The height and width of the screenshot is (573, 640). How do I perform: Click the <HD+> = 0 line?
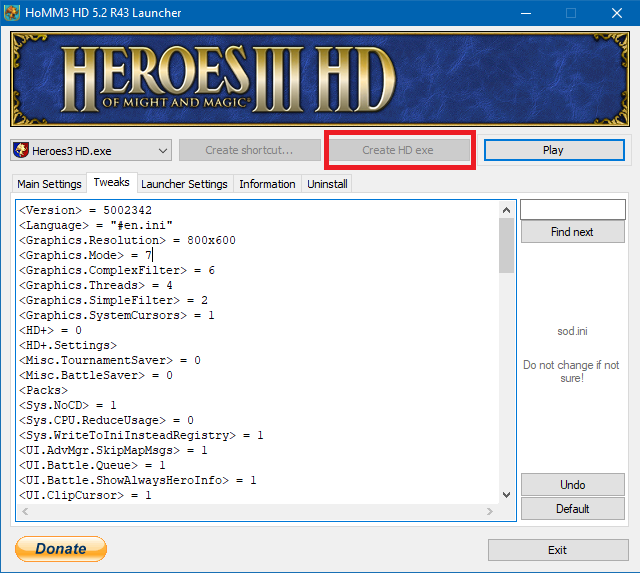pyautogui.click(x=50, y=330)
